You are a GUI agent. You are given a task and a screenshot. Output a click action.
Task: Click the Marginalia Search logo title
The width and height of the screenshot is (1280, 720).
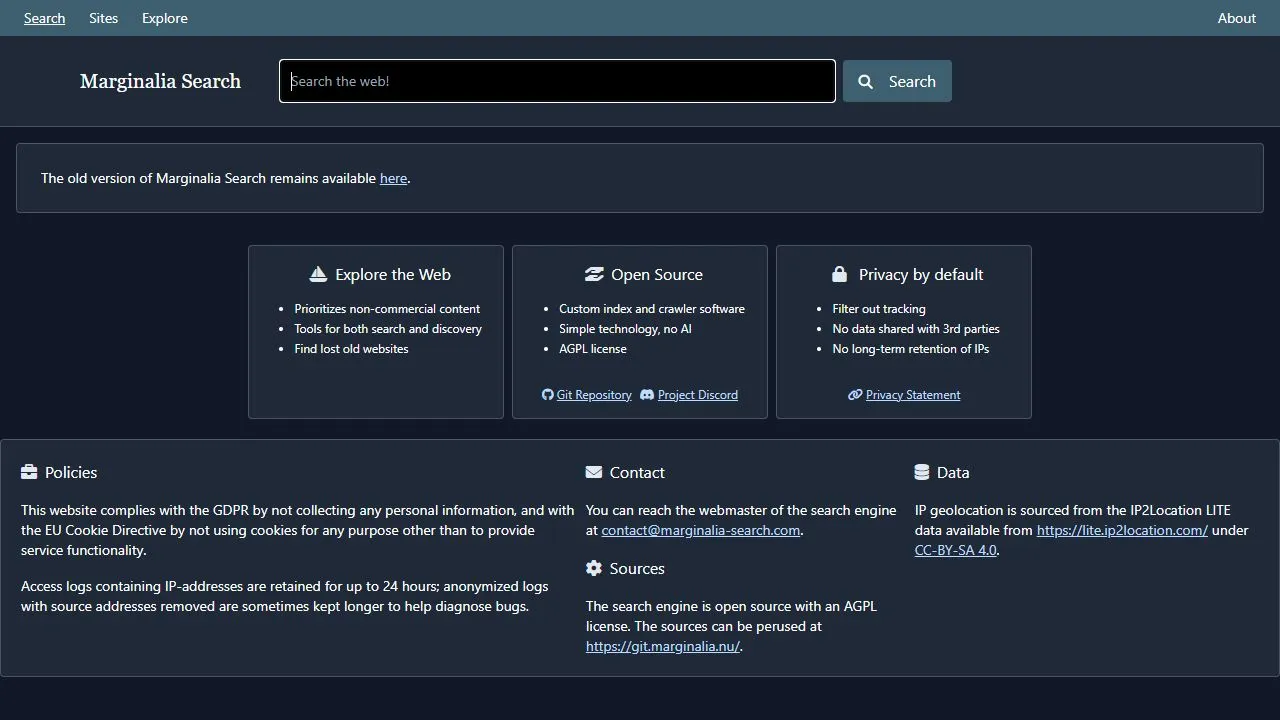pyautogui.click(x=160, y=81)
